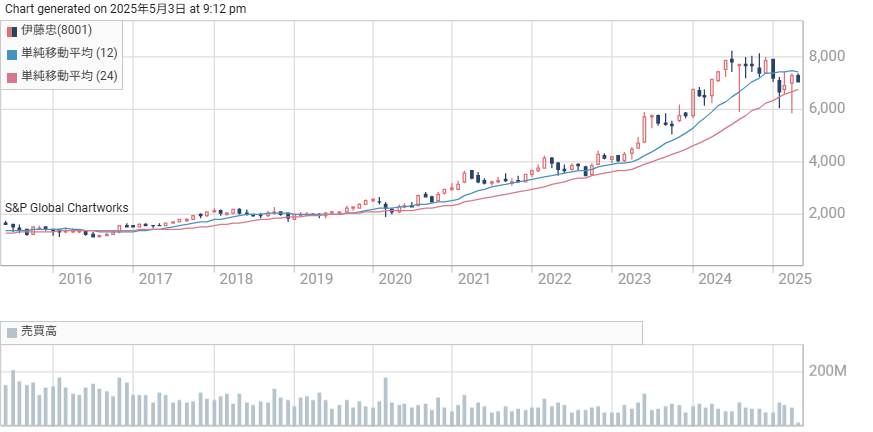
Task: Click the 2025 x-axis label
Action: (794, 278)
